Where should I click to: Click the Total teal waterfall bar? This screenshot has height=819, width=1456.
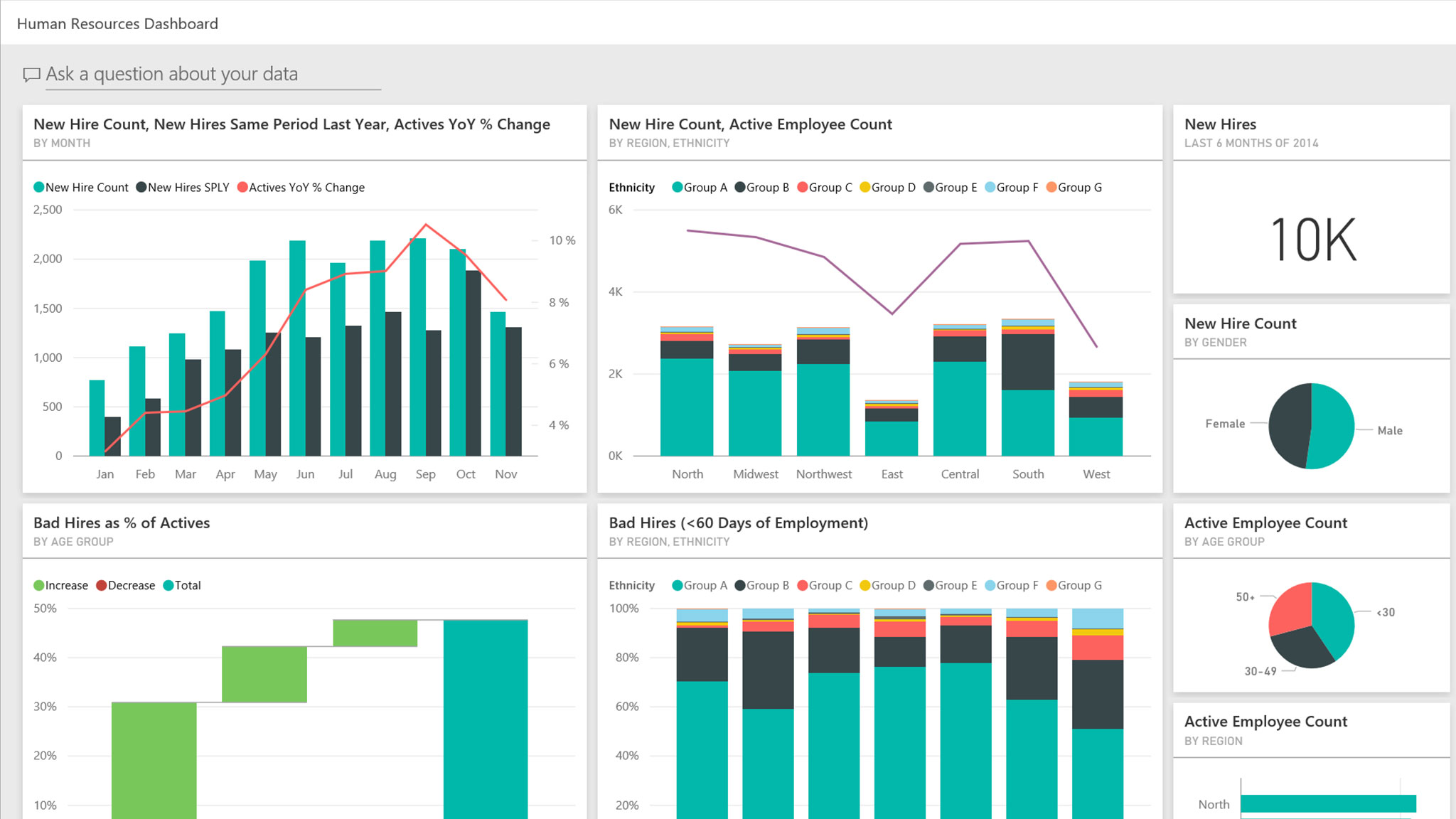[486, 718]
